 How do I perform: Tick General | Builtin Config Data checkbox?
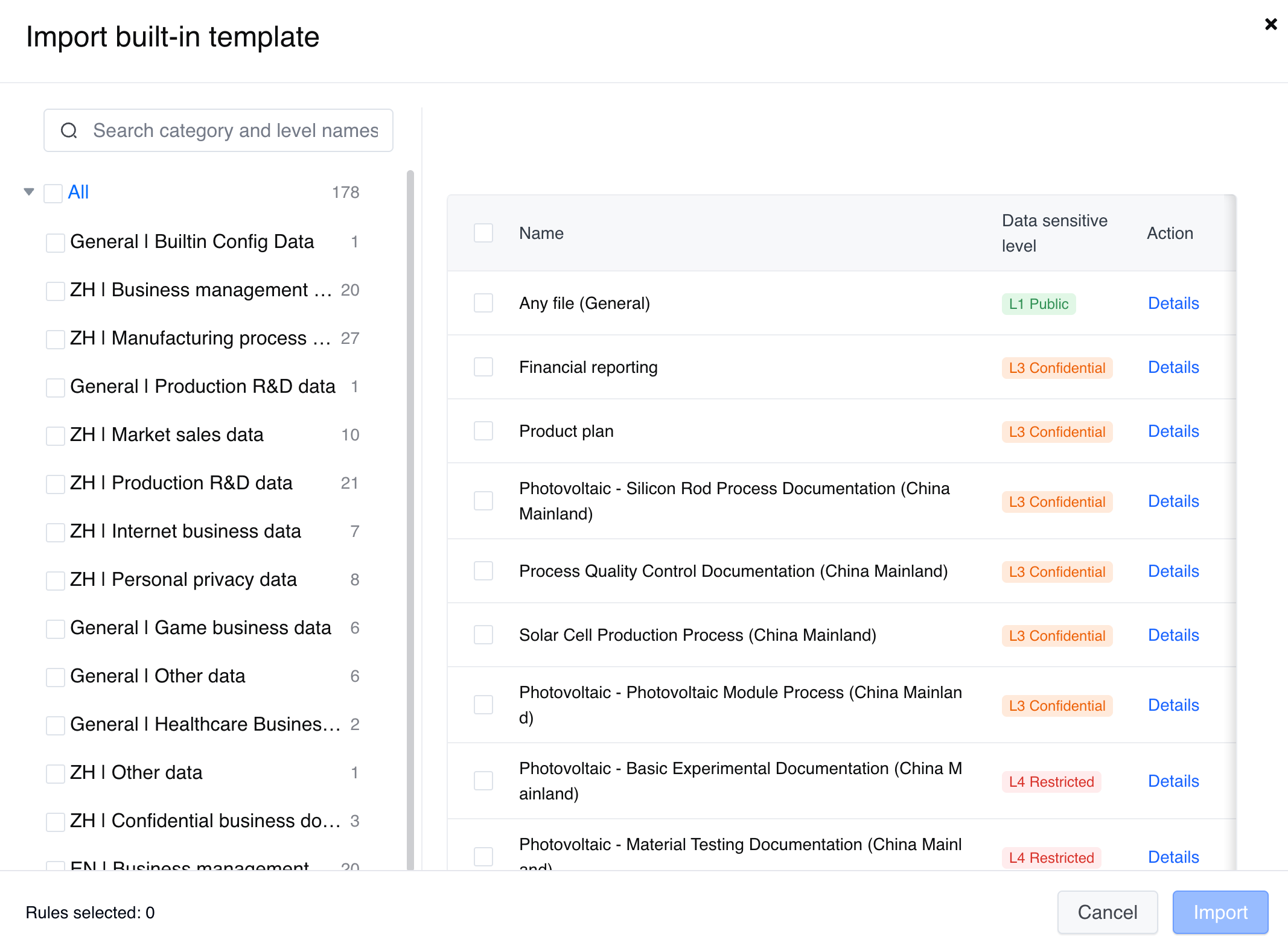[x=56, y=243]
